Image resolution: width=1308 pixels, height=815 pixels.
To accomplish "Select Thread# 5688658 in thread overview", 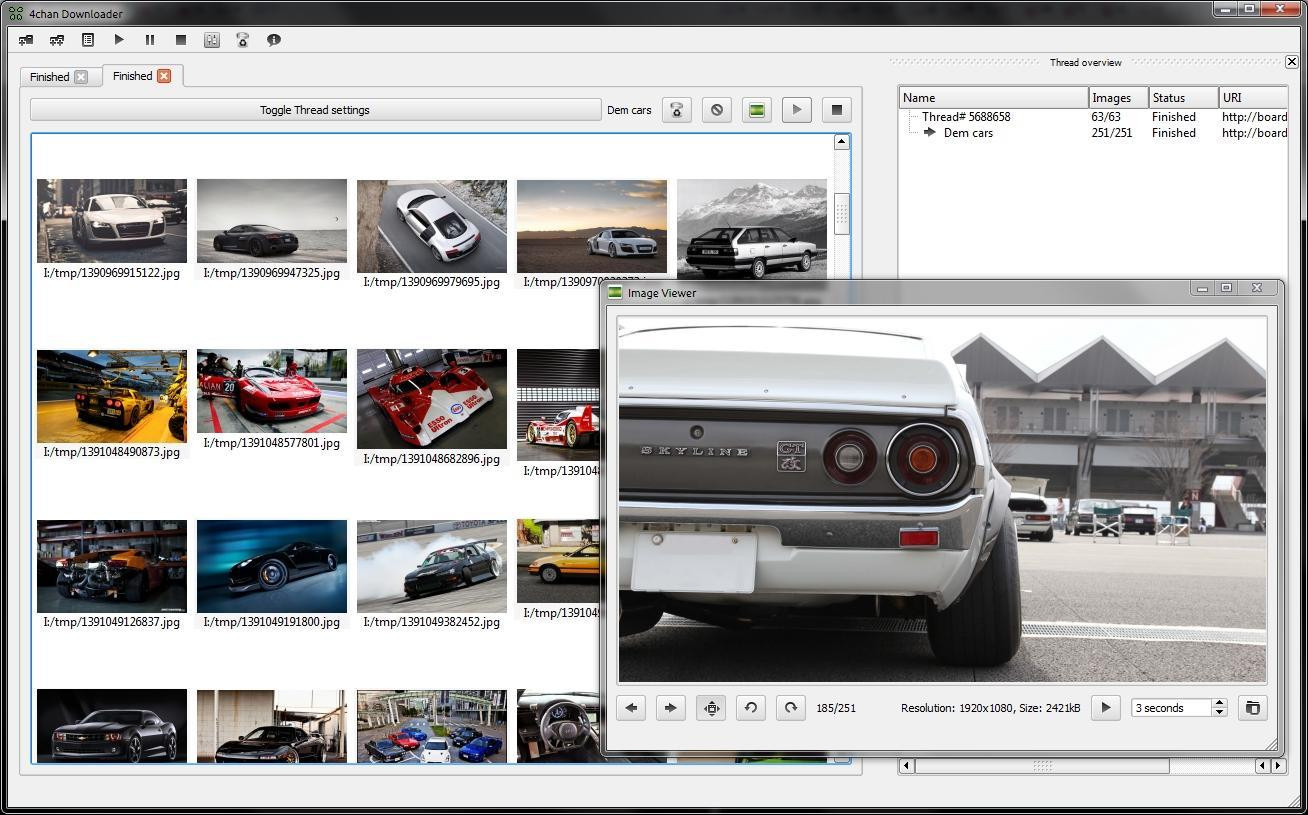I will point(966,117).
